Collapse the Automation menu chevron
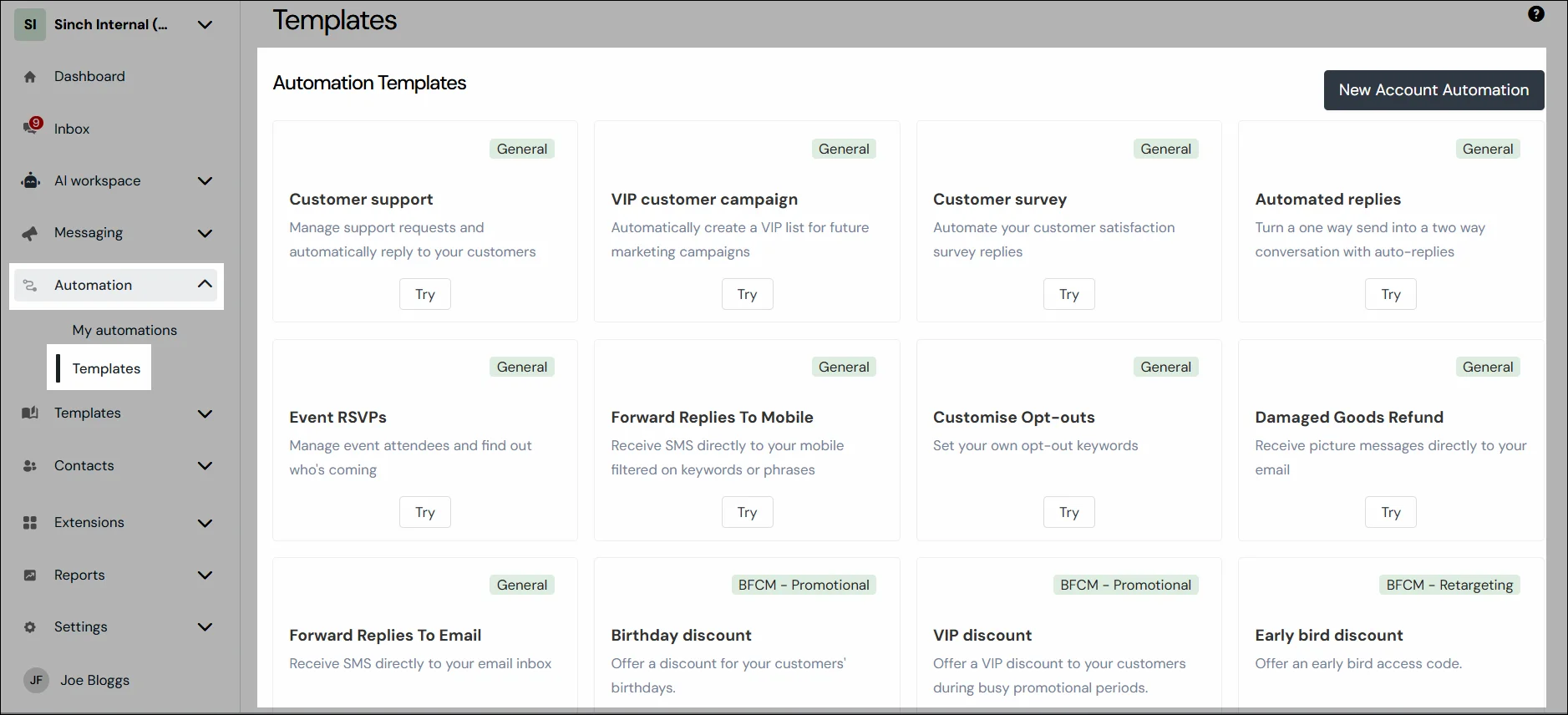Screen dimensions: 1568x715 click(x=205, y=285)
